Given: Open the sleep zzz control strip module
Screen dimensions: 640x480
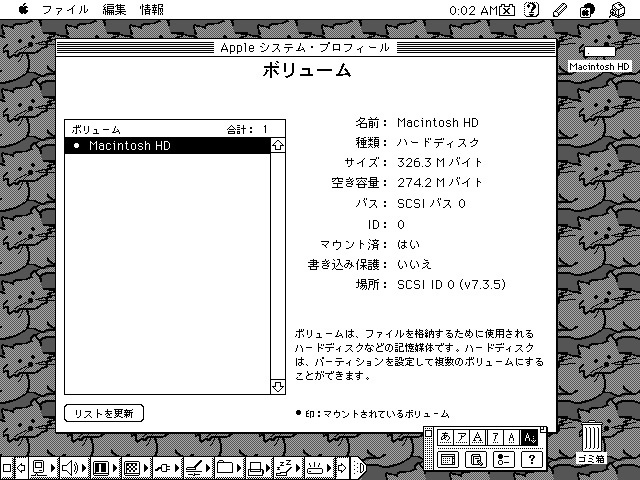Looking at the screenshot, I should click(x=284, y=468).
